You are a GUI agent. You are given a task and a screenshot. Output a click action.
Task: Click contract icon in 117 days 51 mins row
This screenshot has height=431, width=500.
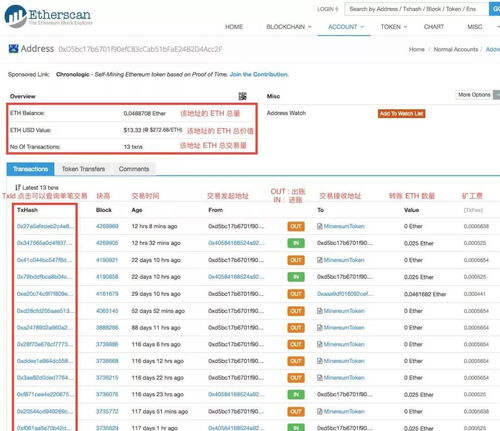[320, 411]
